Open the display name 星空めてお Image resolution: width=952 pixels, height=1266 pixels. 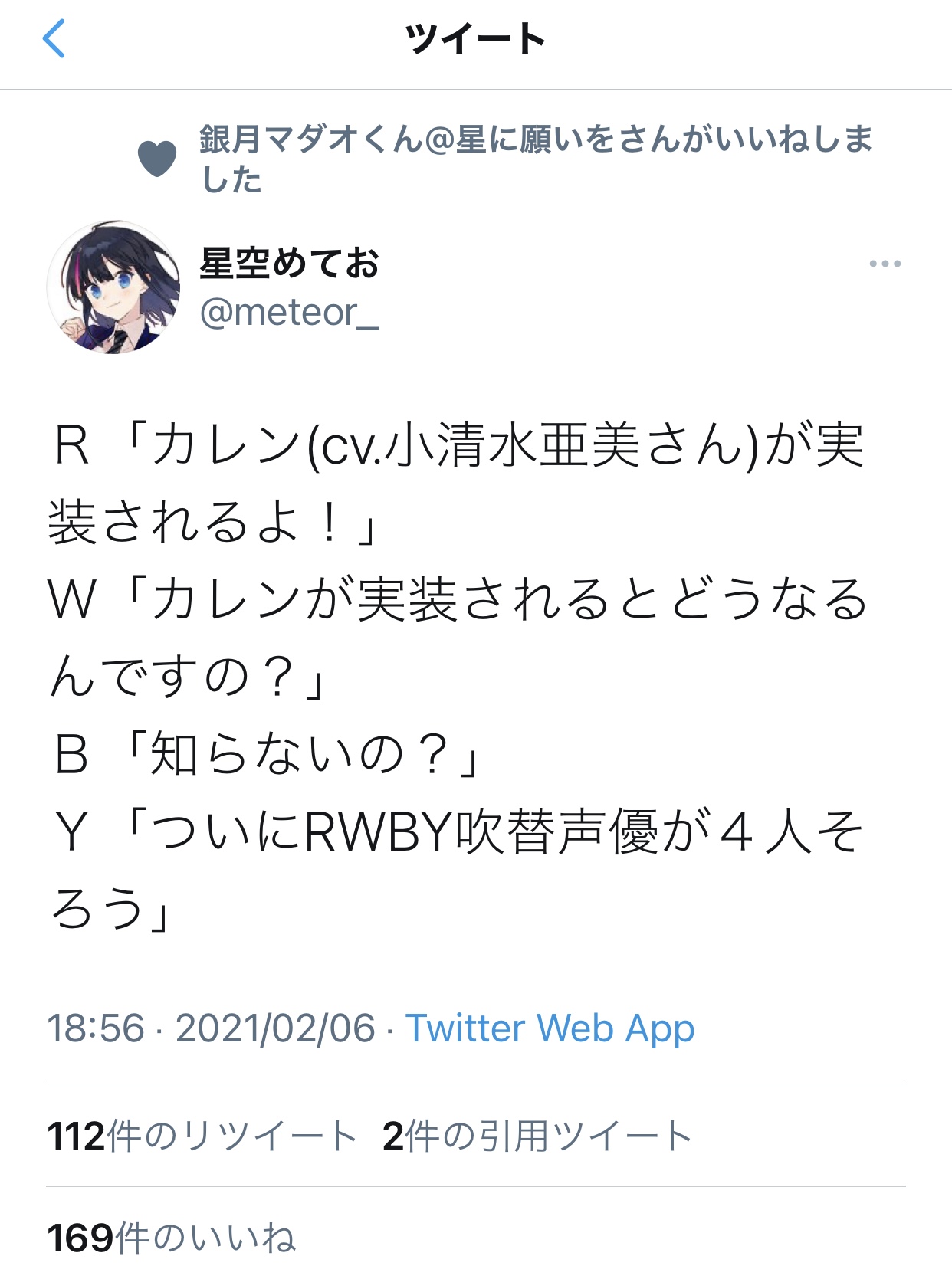coord(289,263)
